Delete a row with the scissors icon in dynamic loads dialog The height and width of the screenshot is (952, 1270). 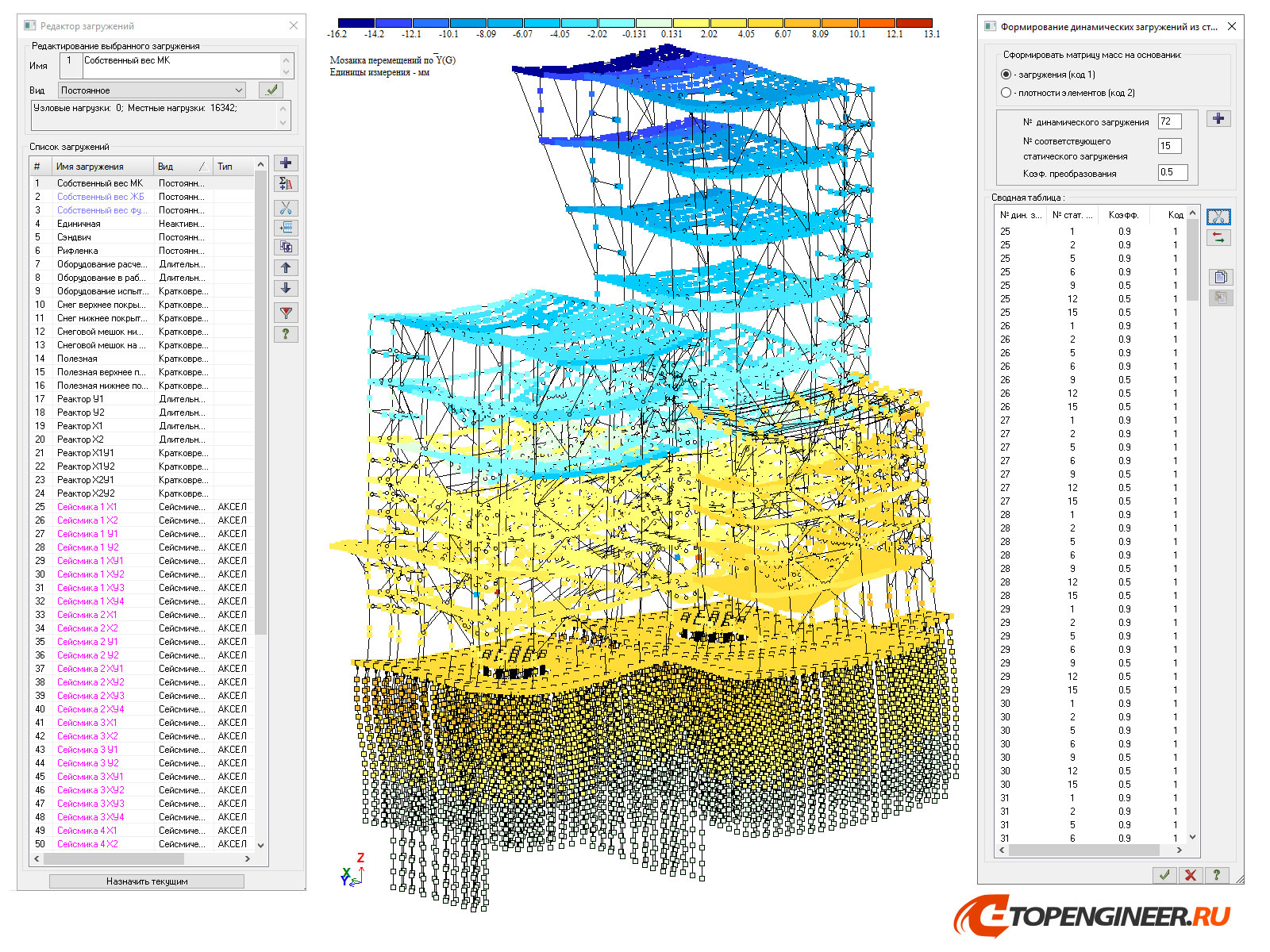point(1218,216)
